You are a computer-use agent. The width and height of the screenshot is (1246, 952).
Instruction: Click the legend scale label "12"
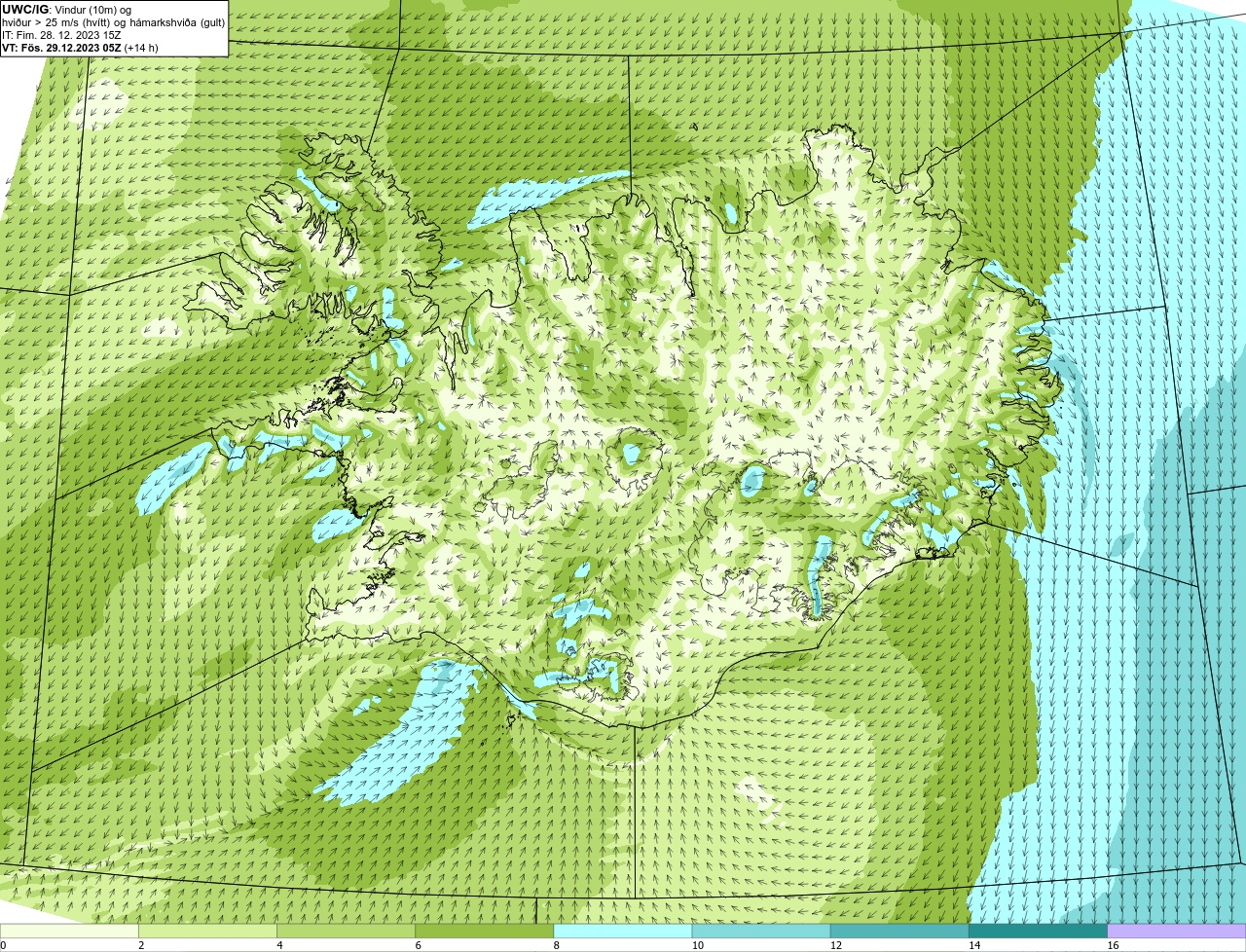coord(835,945)
